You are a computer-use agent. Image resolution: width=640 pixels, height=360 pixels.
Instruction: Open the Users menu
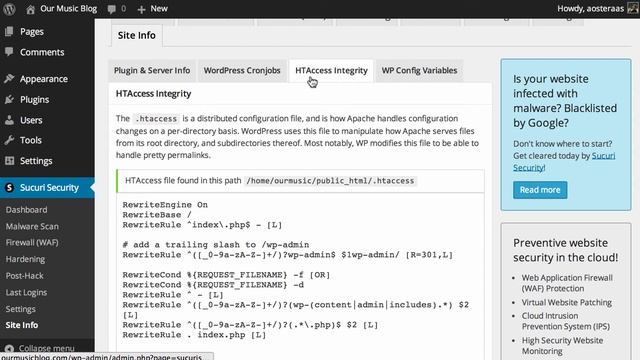click(x=31, y=120)
